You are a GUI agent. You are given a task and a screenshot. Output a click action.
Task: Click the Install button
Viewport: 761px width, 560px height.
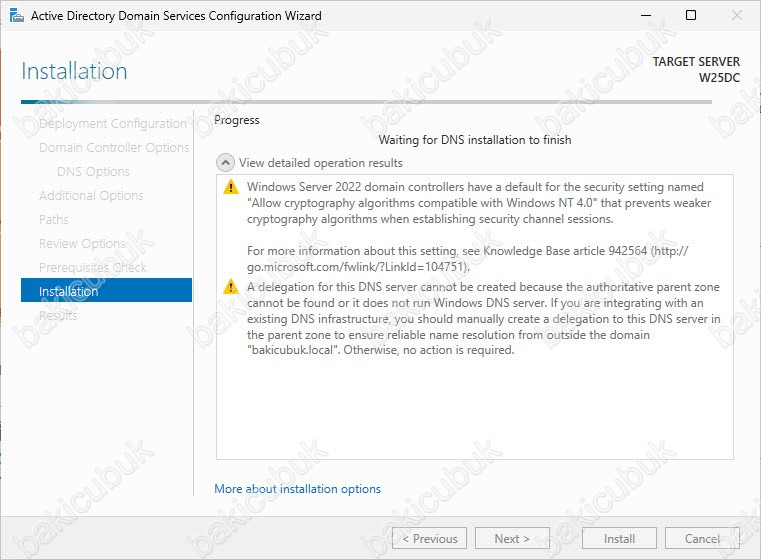[619, 539]
